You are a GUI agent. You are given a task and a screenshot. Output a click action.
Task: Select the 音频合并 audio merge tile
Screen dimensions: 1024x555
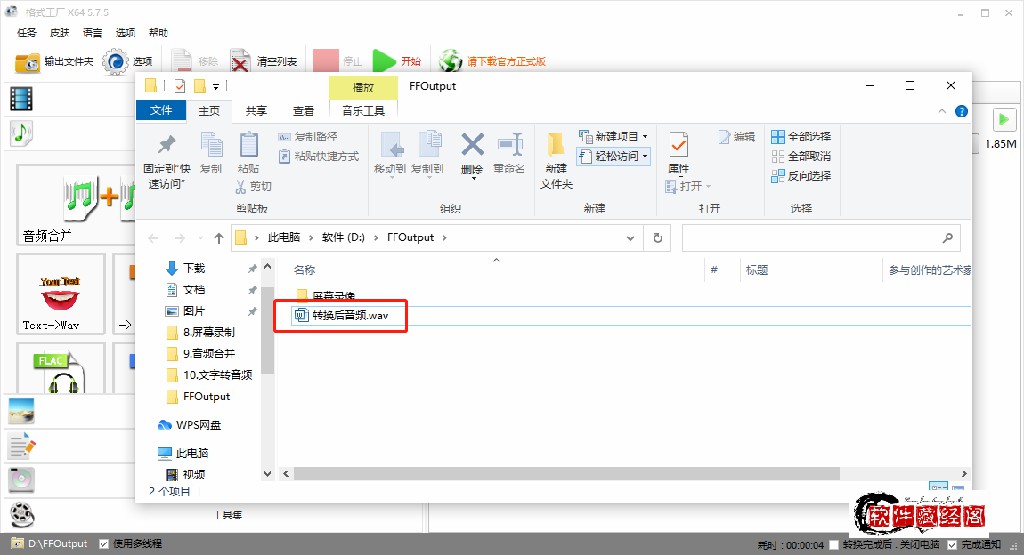[76, 204]
